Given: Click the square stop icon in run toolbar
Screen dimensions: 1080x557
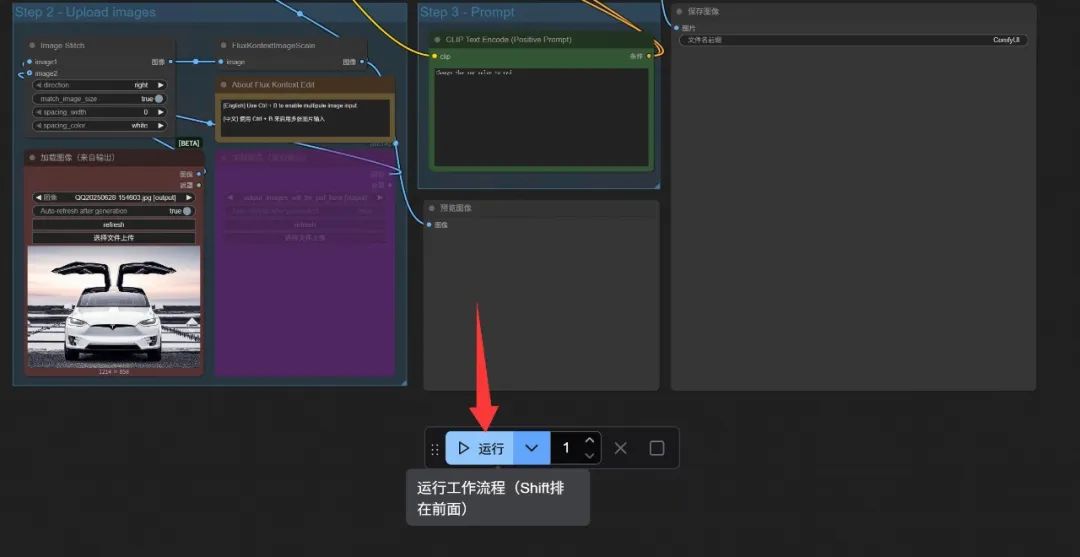Looking at the screenshot, I should [x=657, y=448].
